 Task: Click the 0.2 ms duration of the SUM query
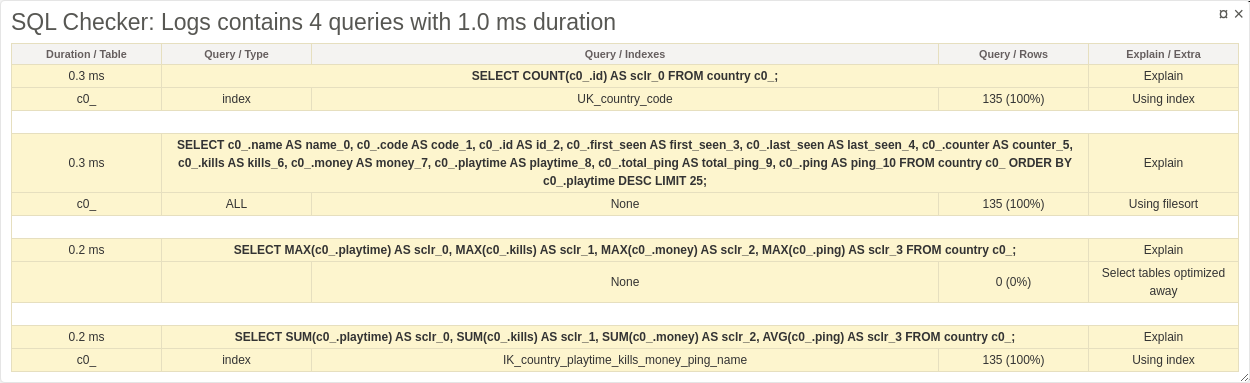coord(86,337)
